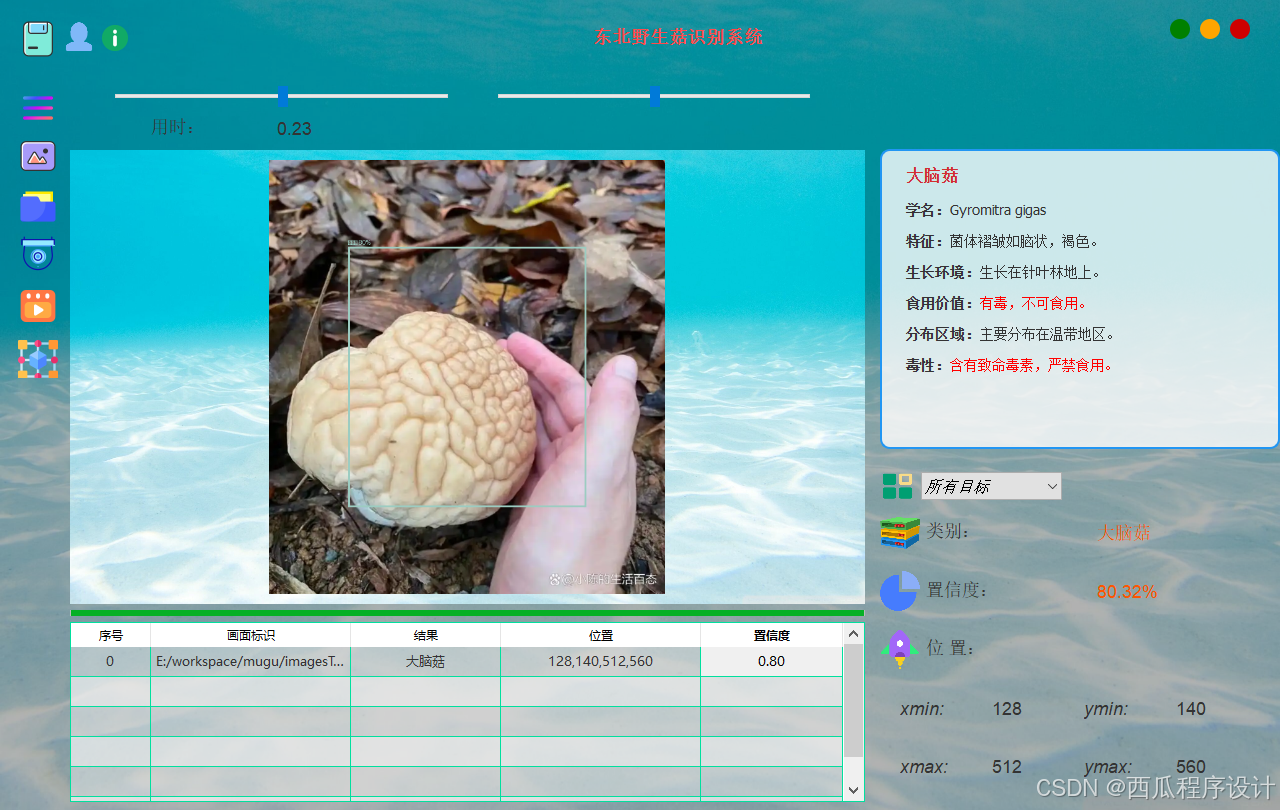Adjust the first threshold slider handle
The image size is (1280, 810).
click(283, 96)
